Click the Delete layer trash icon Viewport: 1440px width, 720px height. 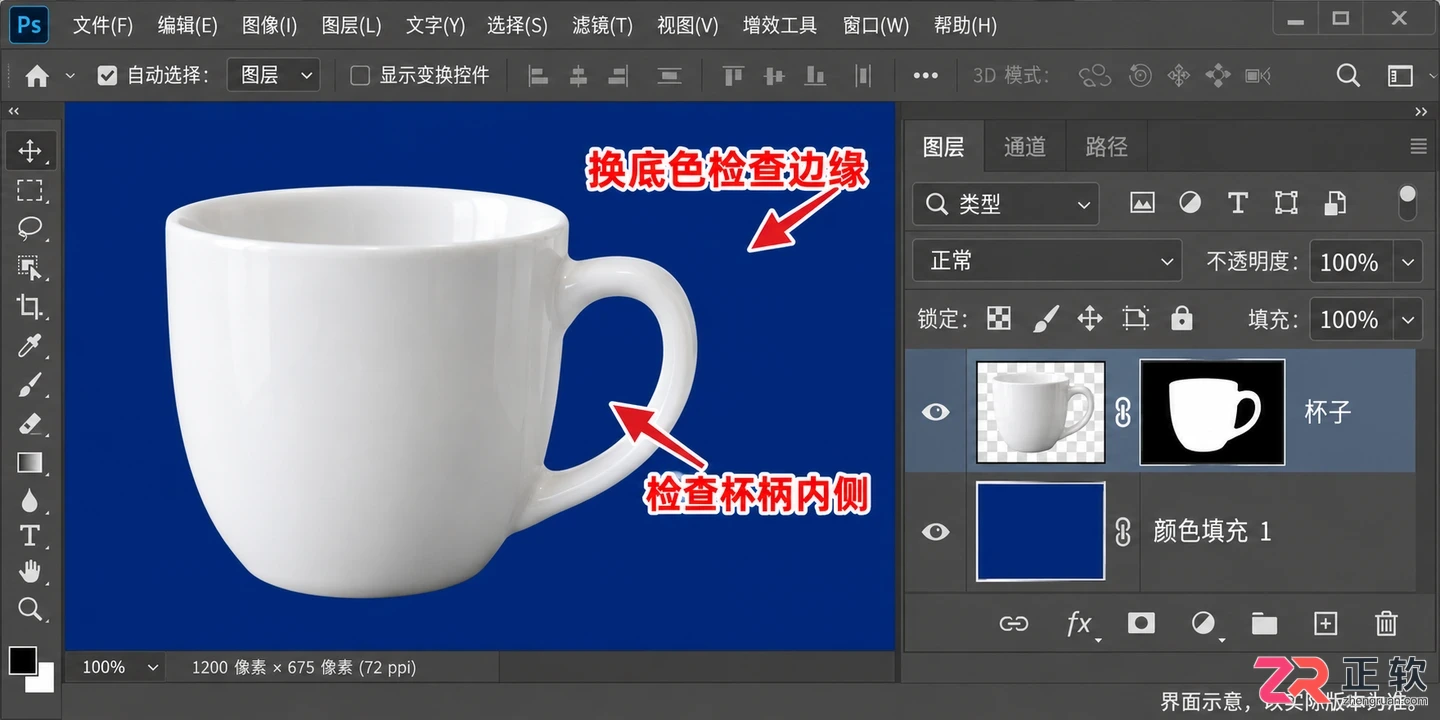click(x=1386, y=624)
